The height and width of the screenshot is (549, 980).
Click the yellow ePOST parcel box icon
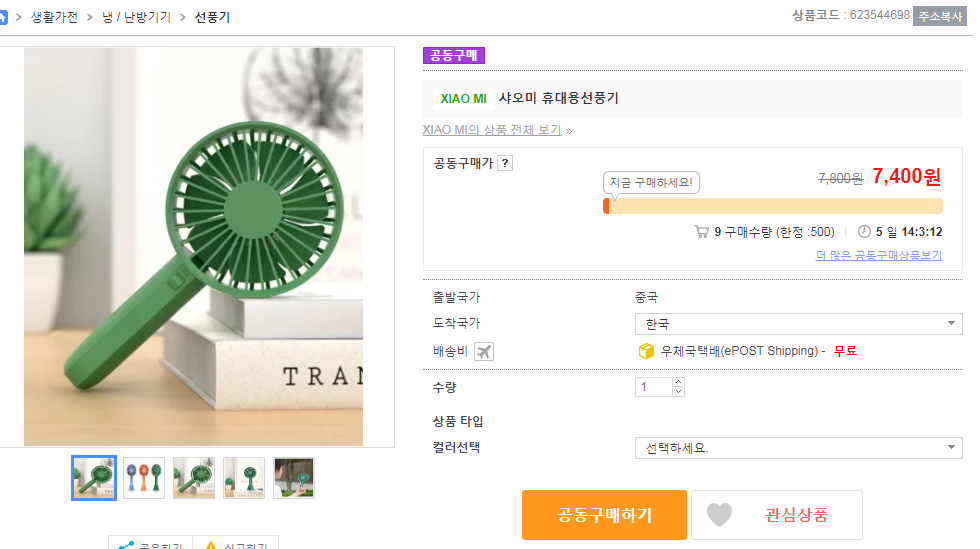(646, 351)
